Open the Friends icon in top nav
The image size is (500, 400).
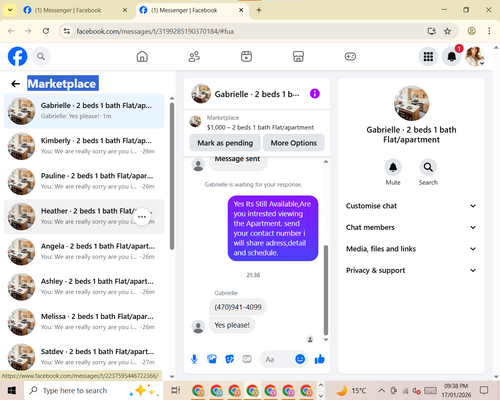194,56
